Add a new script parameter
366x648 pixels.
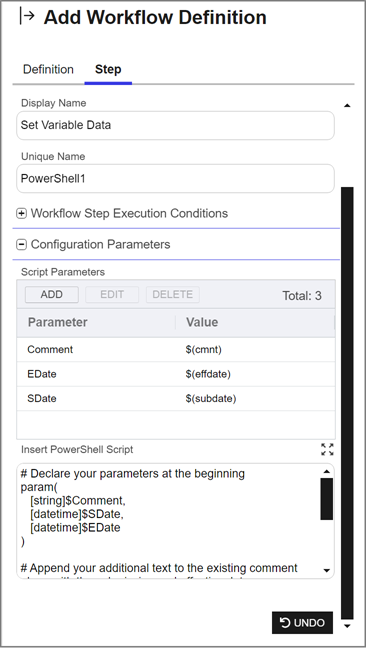pos(52,295)
